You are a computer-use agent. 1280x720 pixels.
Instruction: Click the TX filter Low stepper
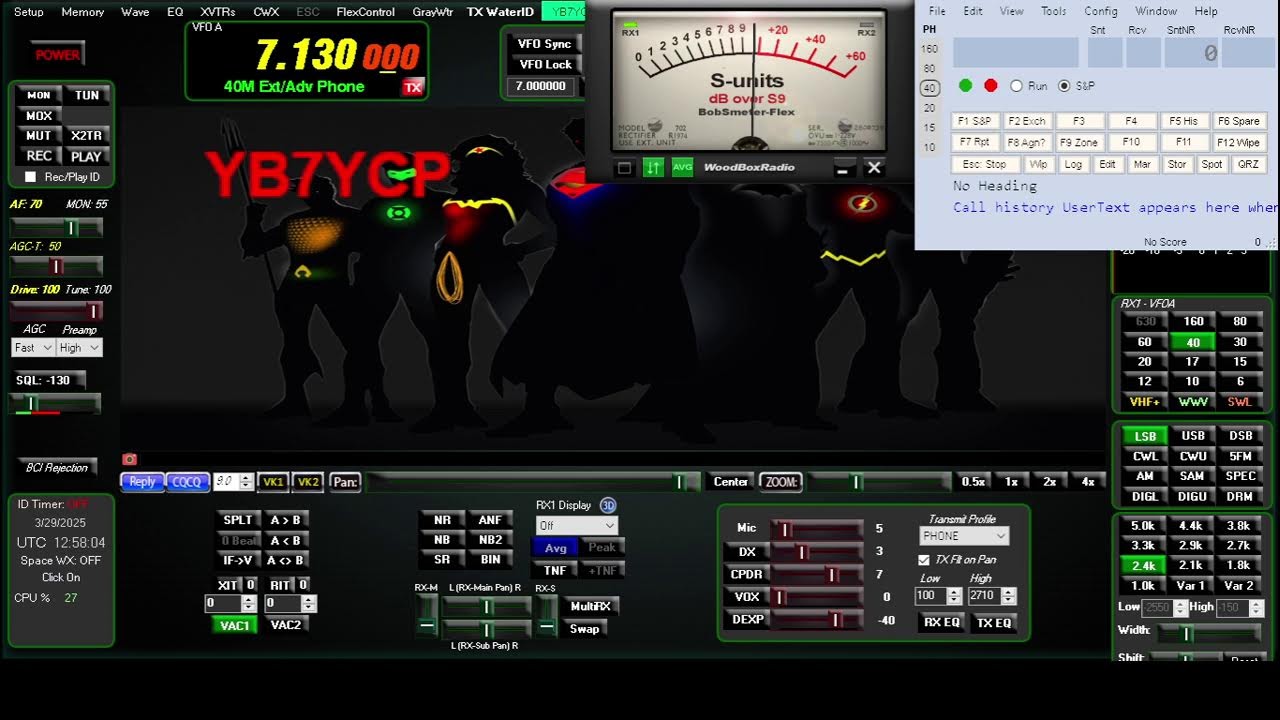click(x=954, y=596)
